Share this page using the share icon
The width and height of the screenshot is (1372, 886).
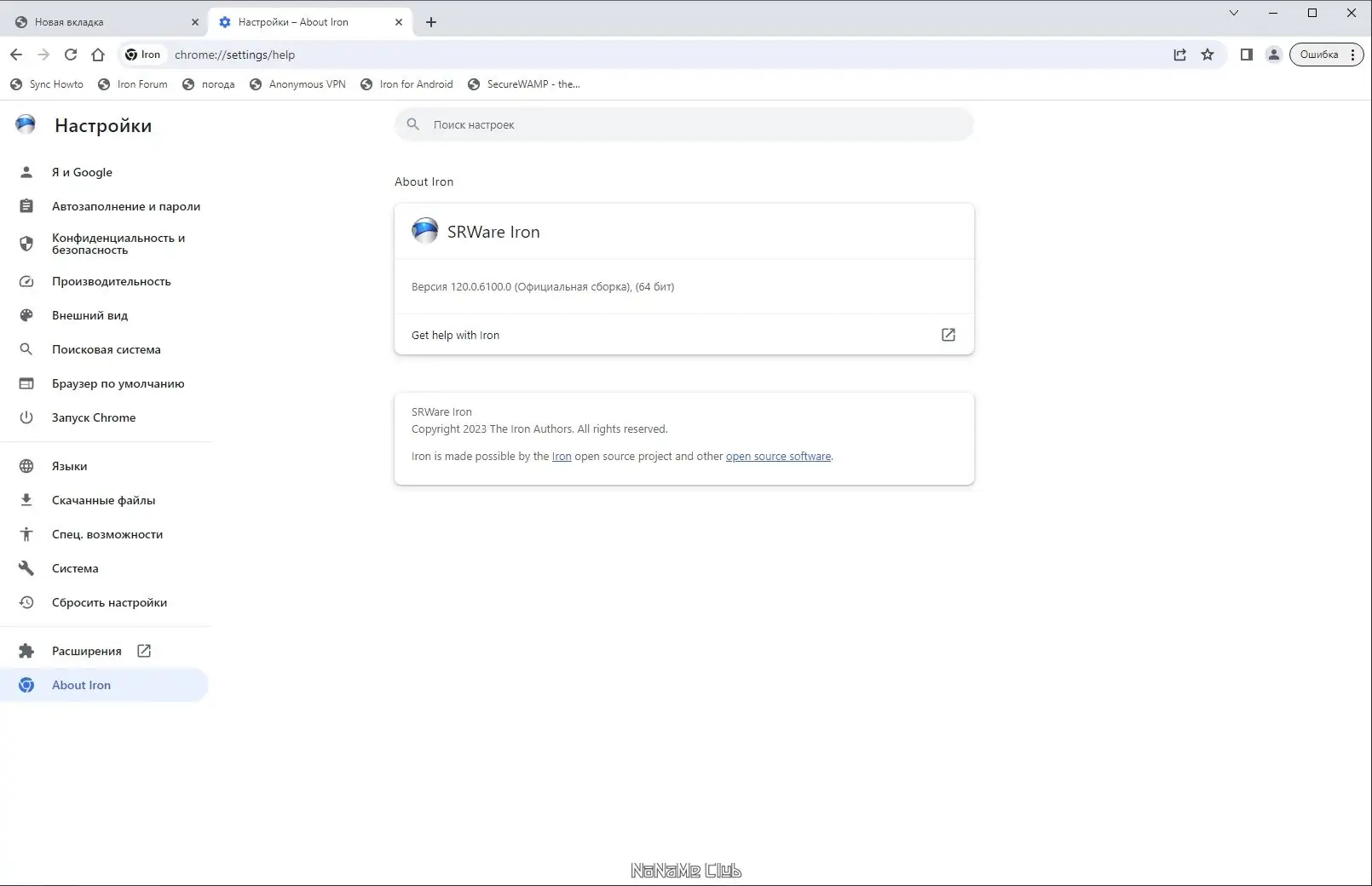pyautogui.click(x=1179, y=55)
